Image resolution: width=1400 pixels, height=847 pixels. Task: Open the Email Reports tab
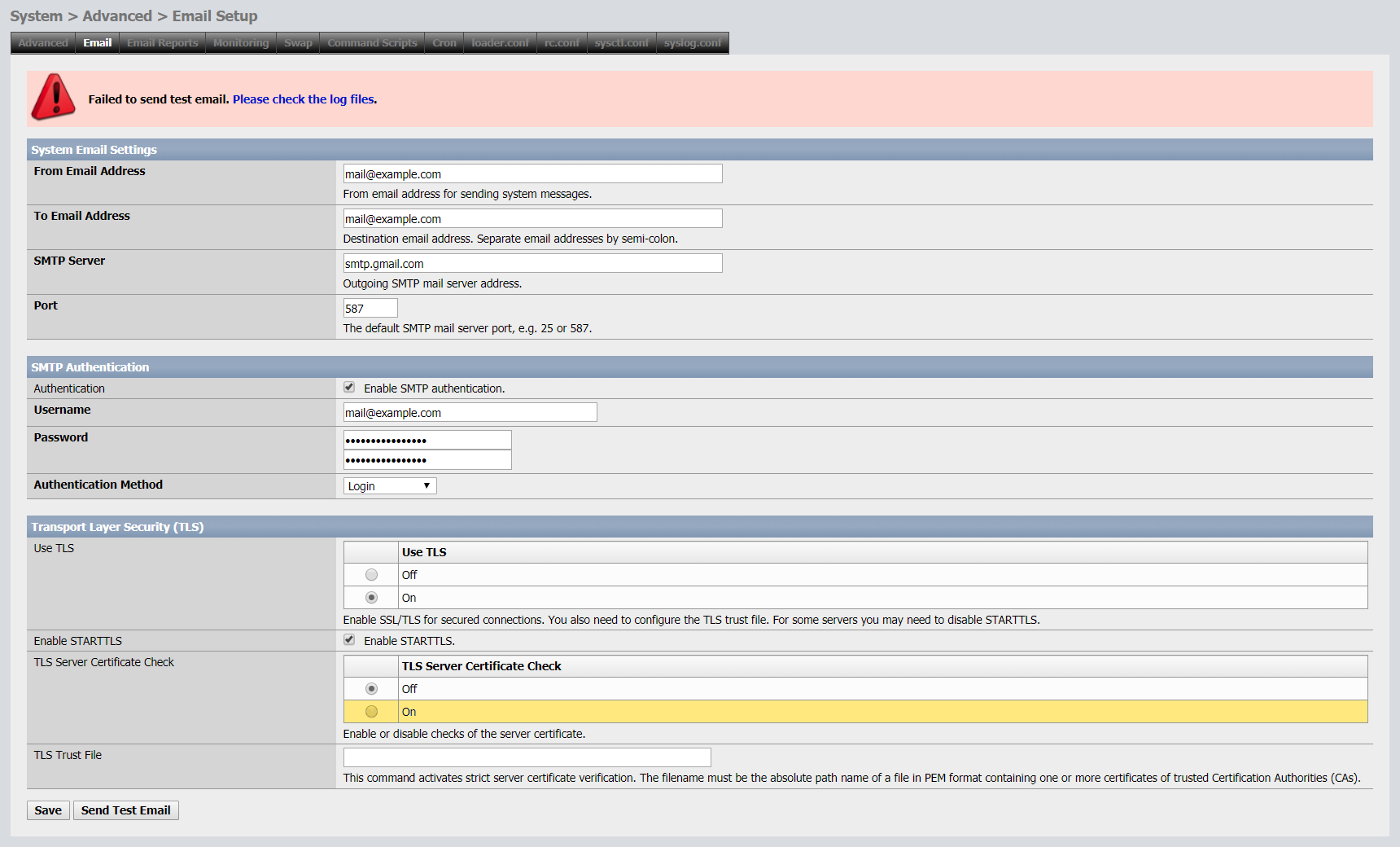162,43
